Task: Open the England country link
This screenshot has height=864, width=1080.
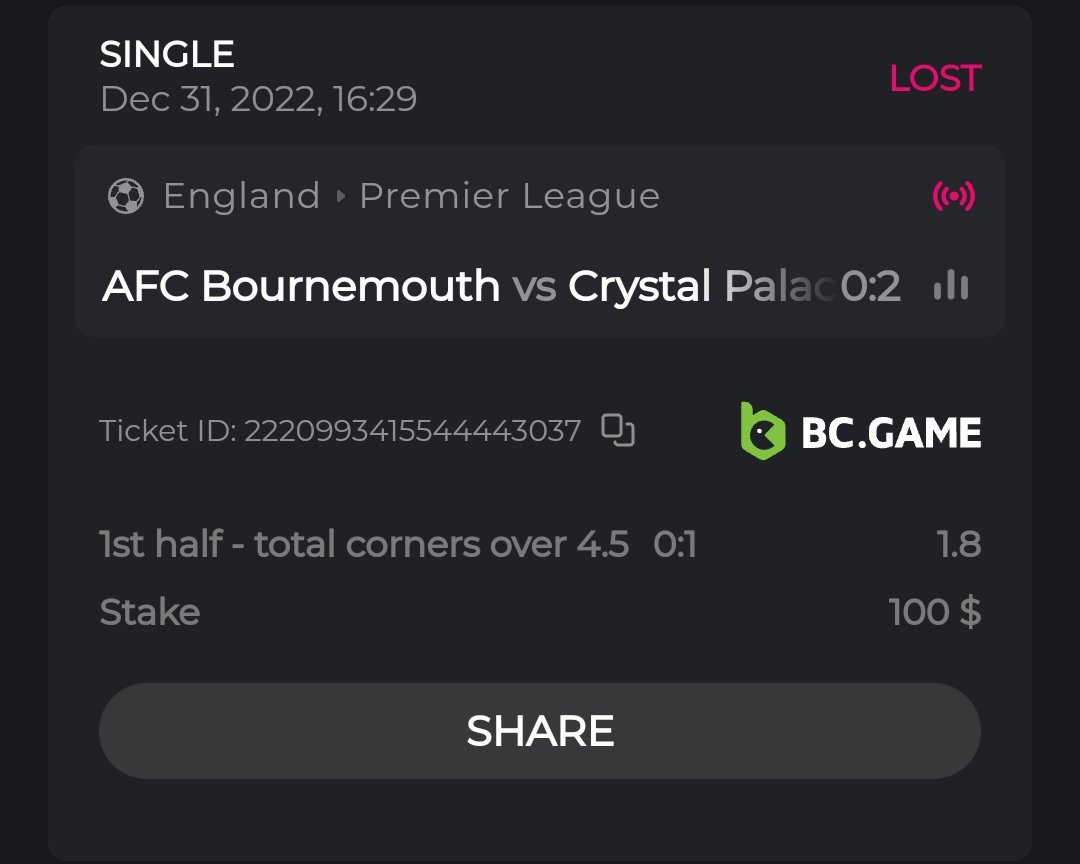Action: (241, 196)
